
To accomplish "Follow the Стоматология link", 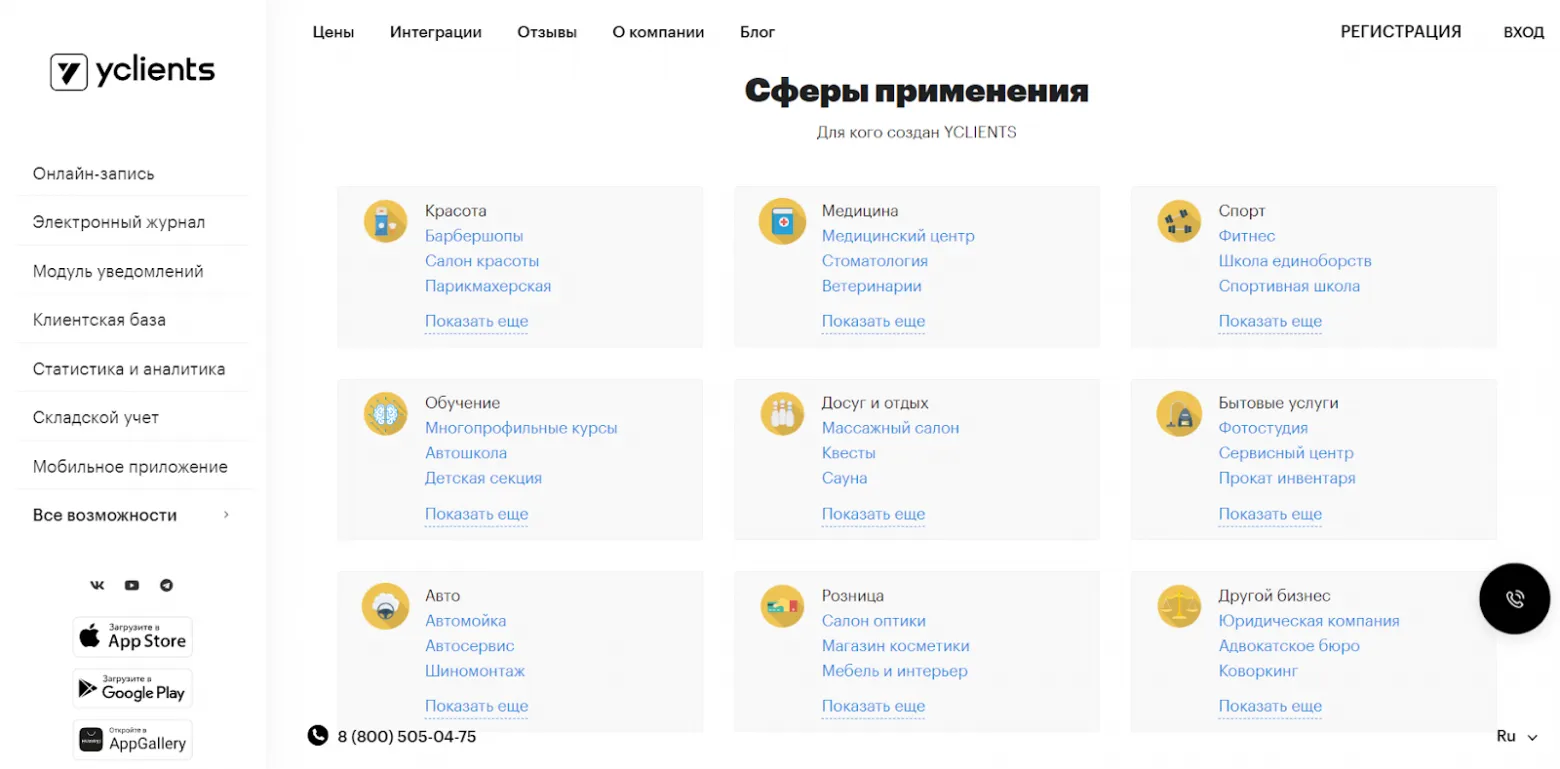I will (875, 261).
